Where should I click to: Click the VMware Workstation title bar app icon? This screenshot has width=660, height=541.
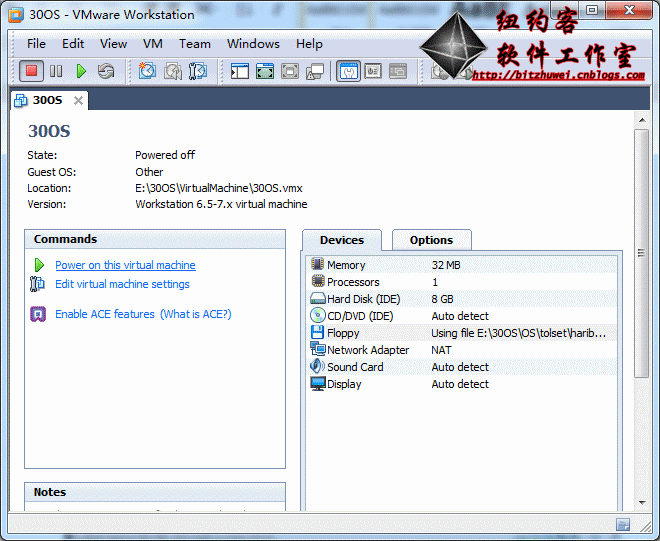tap(16, 15)
